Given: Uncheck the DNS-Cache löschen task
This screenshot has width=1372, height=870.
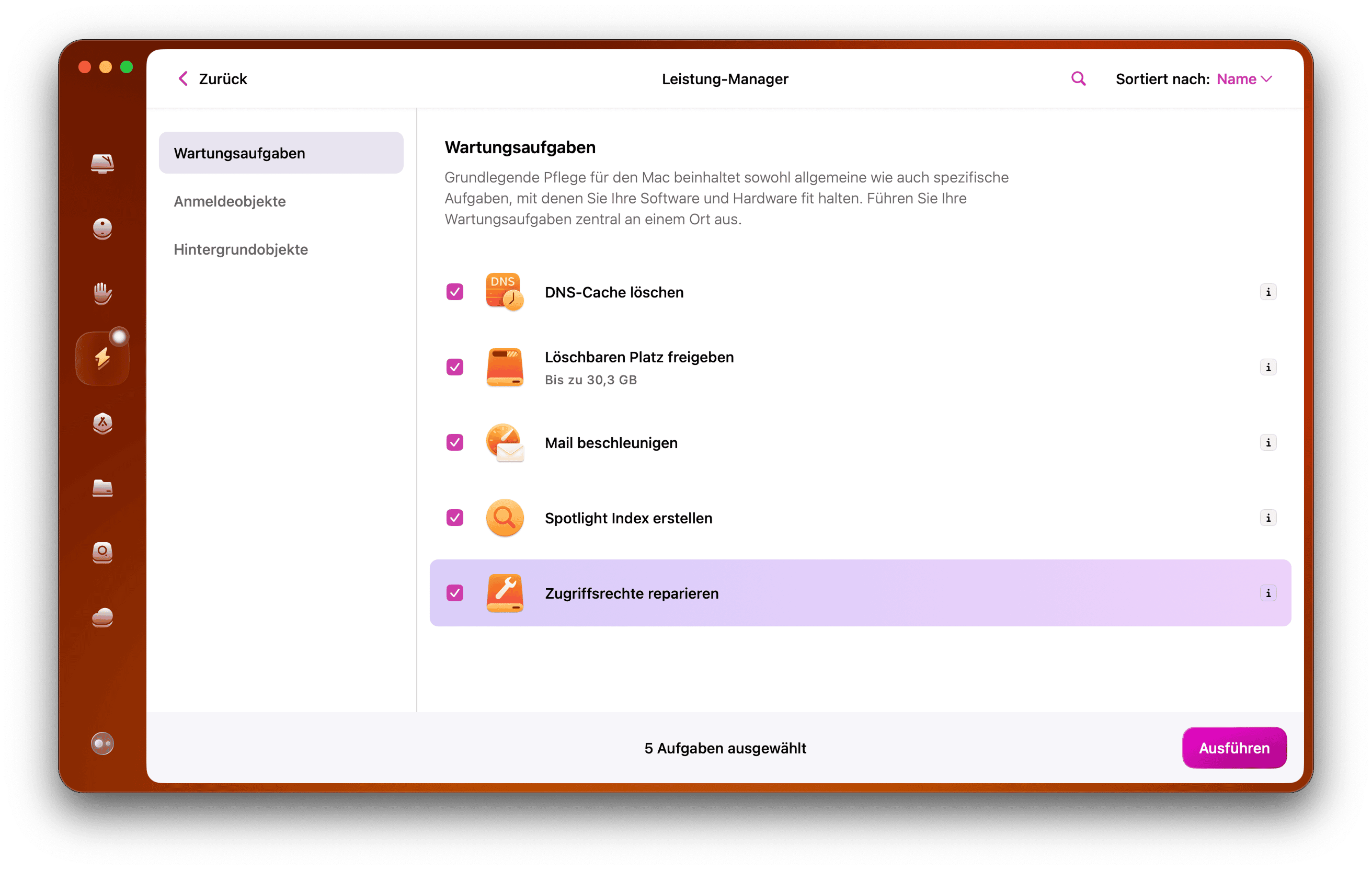Looking at the screenshot, I should tap(454, 292).
